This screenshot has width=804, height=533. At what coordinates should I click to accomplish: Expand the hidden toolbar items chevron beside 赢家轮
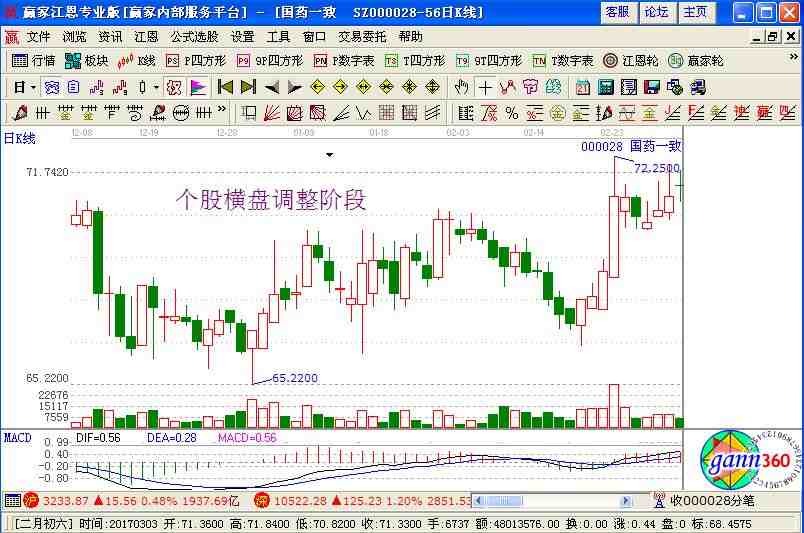[x=793, y=57]
